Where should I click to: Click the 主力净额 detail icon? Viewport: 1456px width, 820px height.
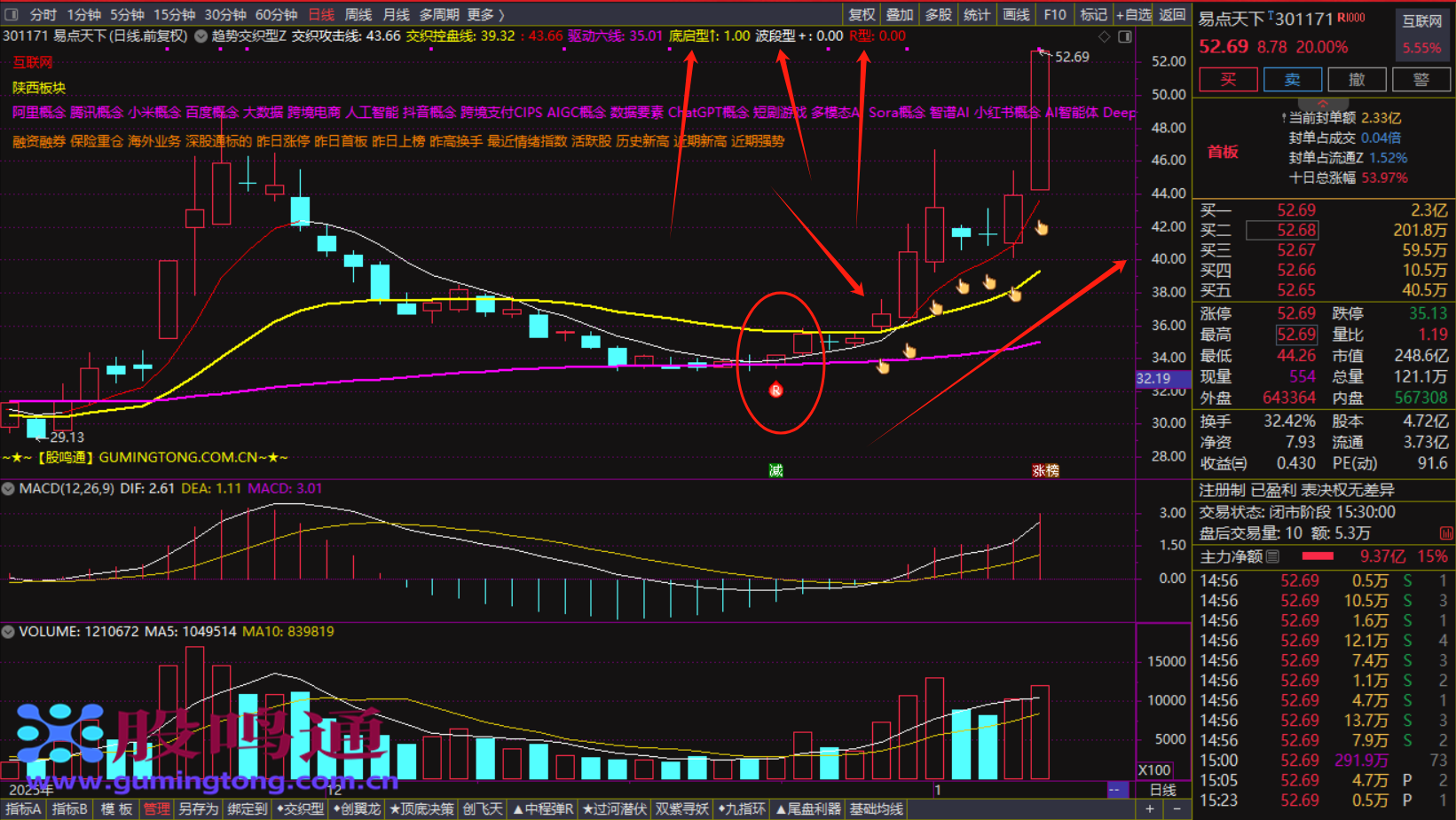1273,556
